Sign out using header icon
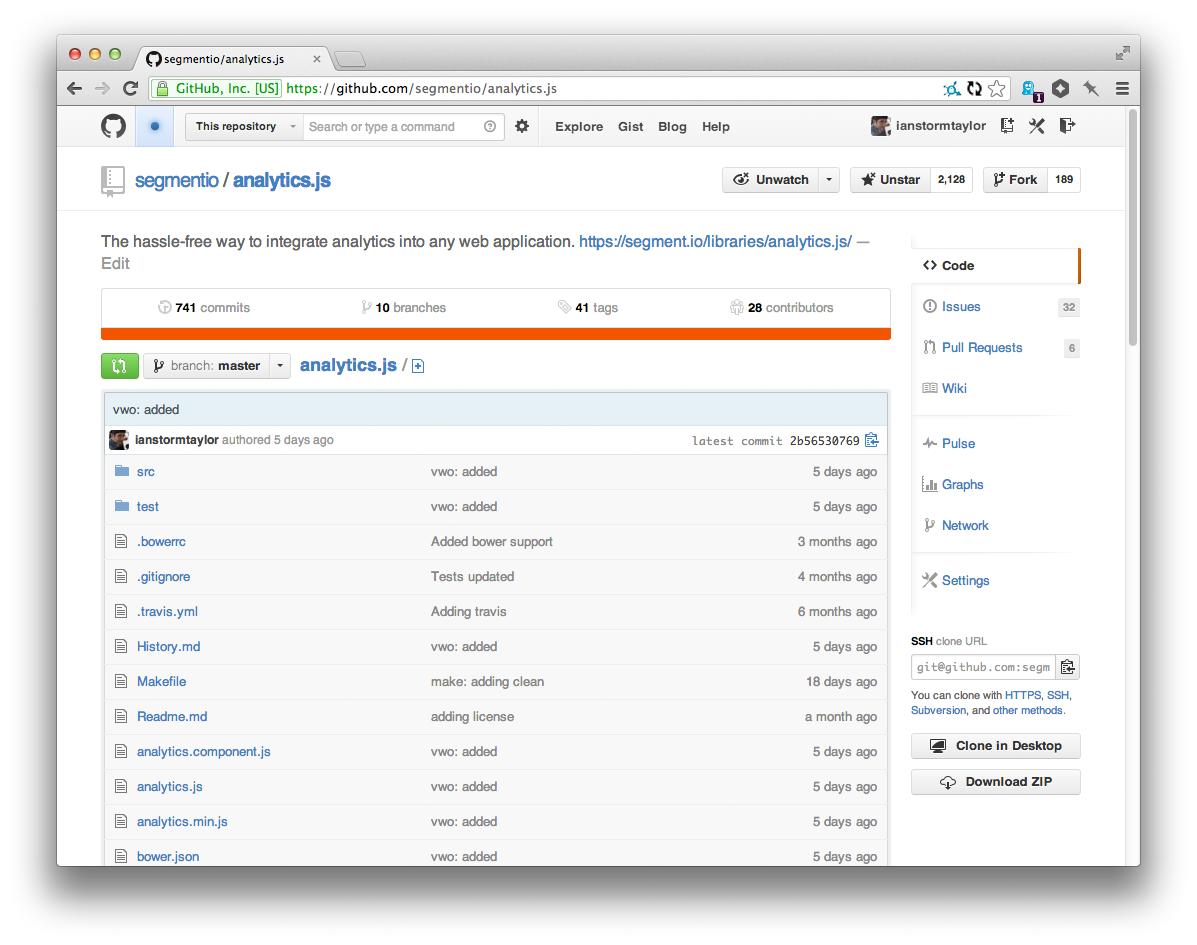The image size is (1197, 945). (1067, 126)
